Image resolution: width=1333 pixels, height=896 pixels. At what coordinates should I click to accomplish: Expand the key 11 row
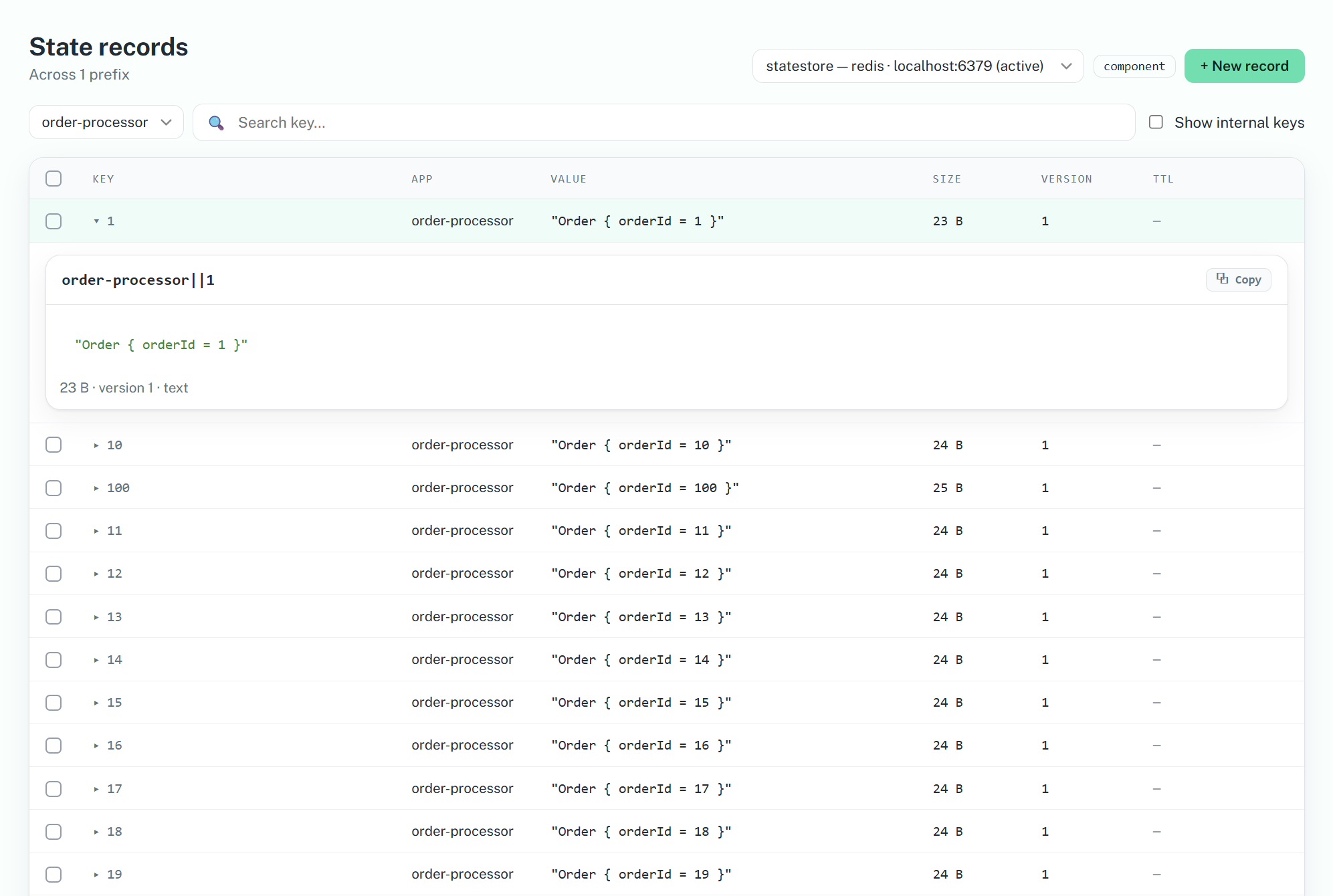[96, 531]
